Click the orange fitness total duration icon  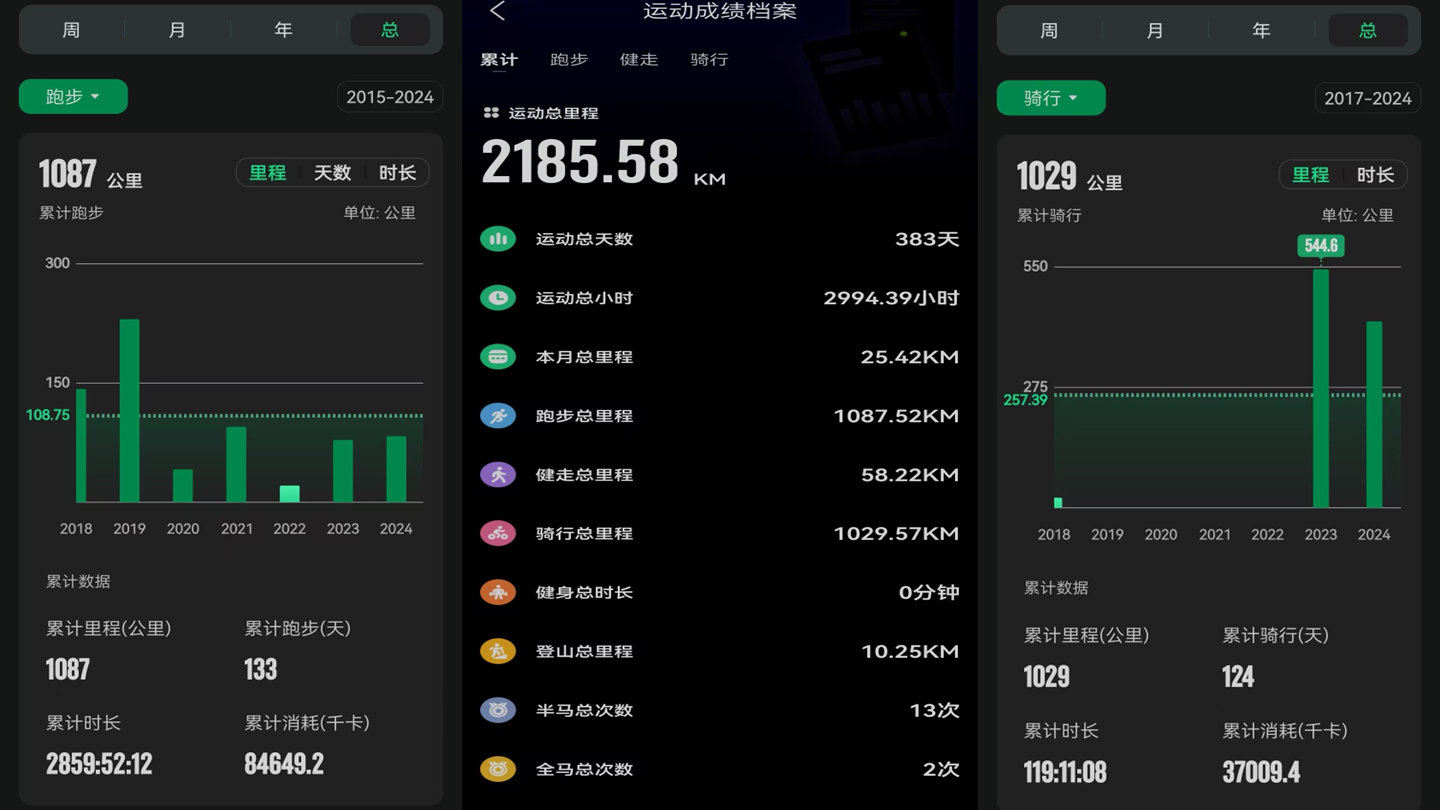(498, 593)
